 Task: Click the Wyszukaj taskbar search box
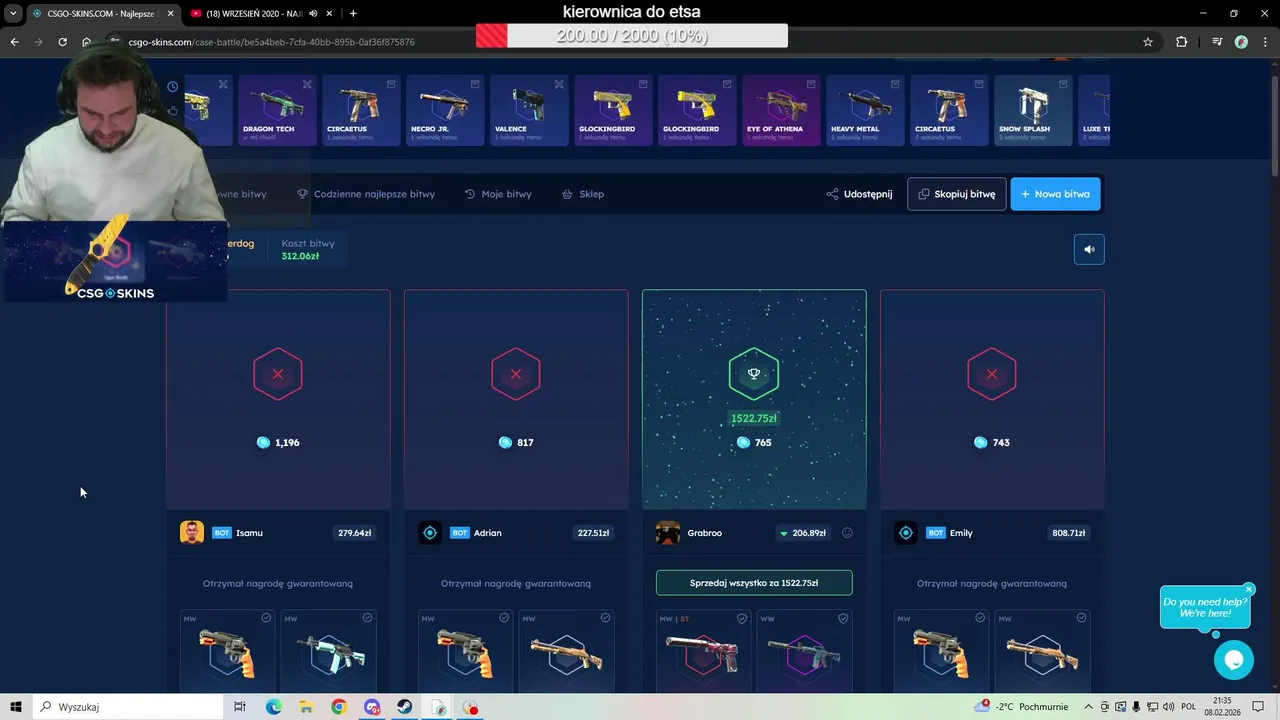click(128, 707)
